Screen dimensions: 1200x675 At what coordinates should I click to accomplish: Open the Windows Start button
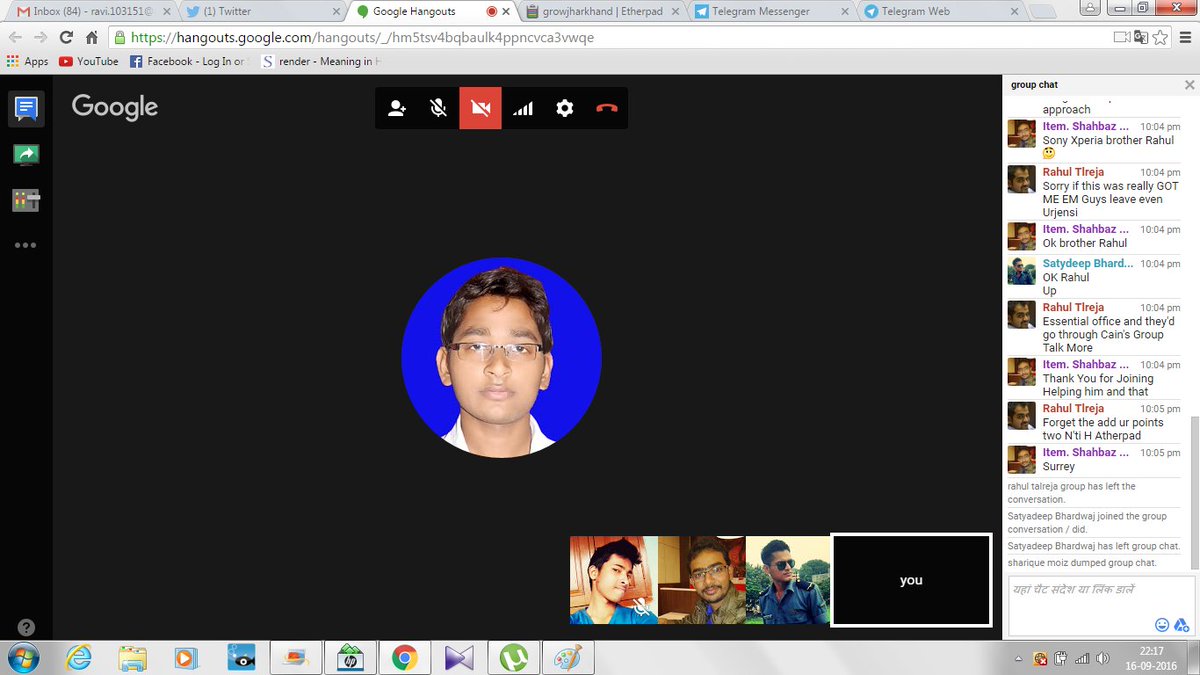(x=22, y=657)
